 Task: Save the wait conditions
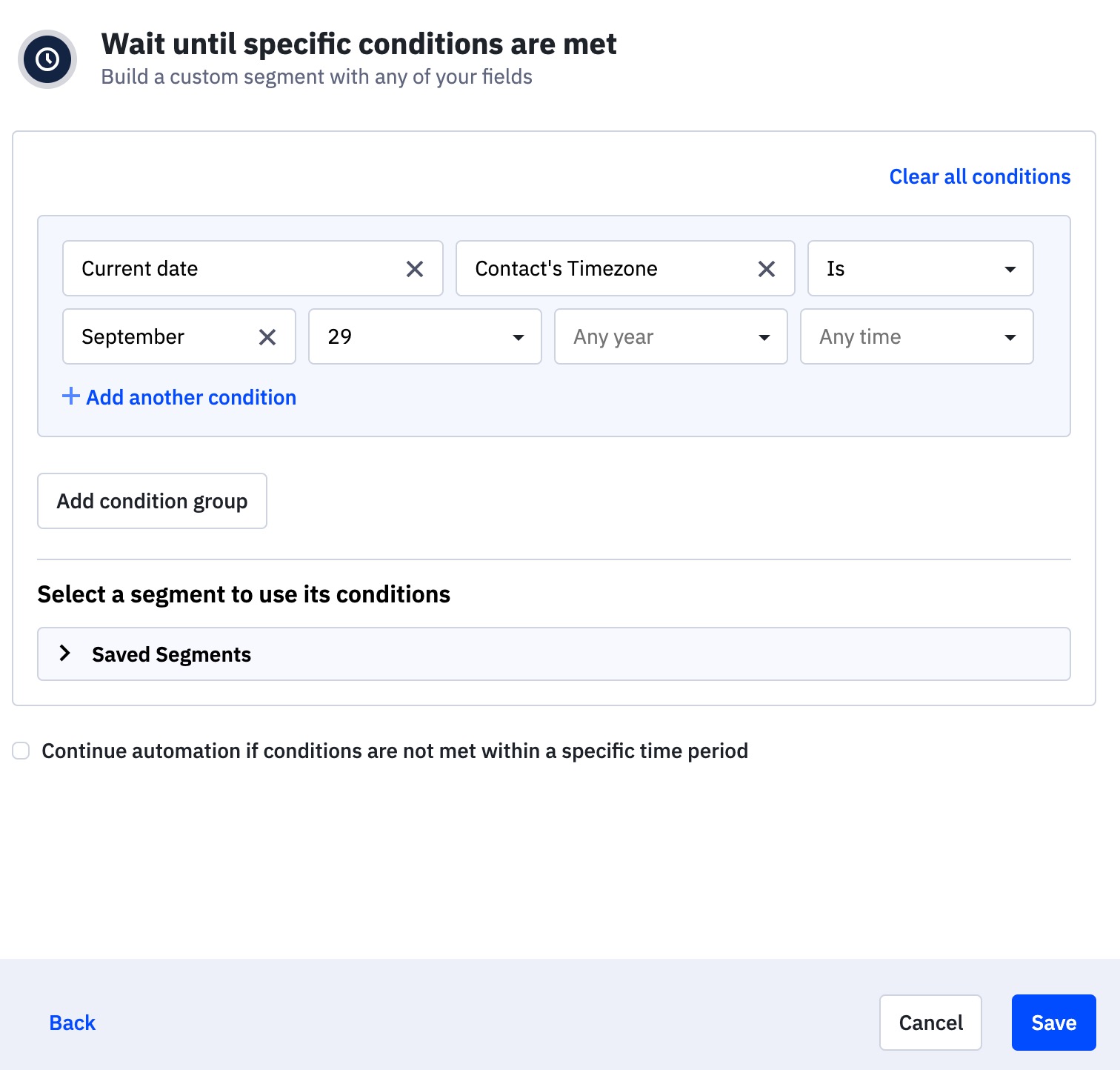pos(1053,1023)
